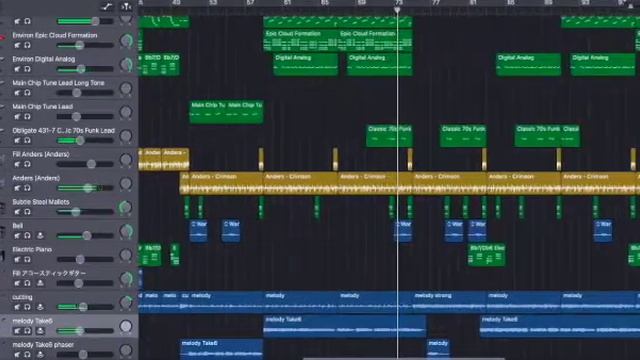
Task: Mute the Bell track
Action: pos(17,236)
